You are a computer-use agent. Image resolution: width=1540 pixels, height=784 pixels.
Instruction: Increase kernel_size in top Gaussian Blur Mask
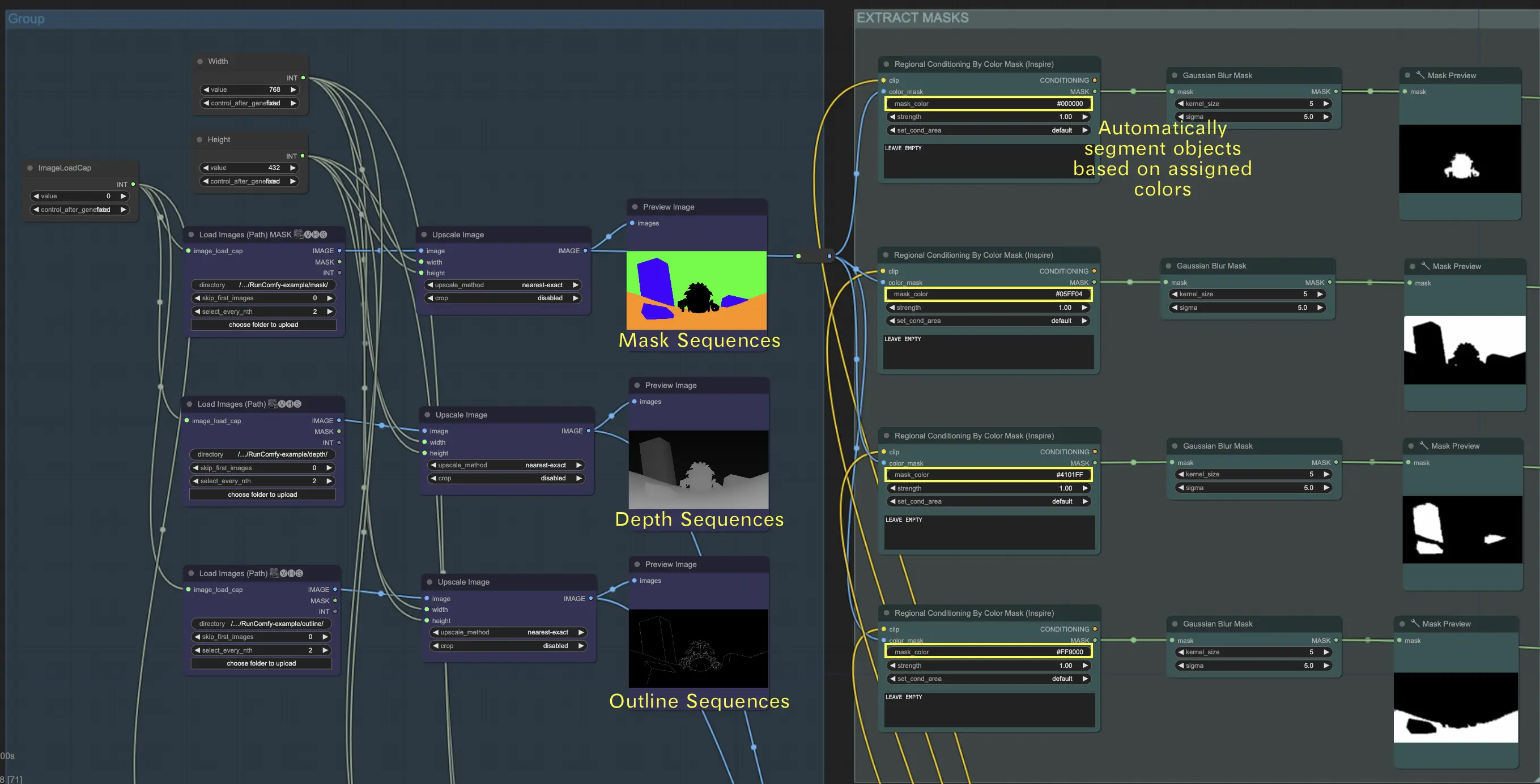tap(1325, 104)
